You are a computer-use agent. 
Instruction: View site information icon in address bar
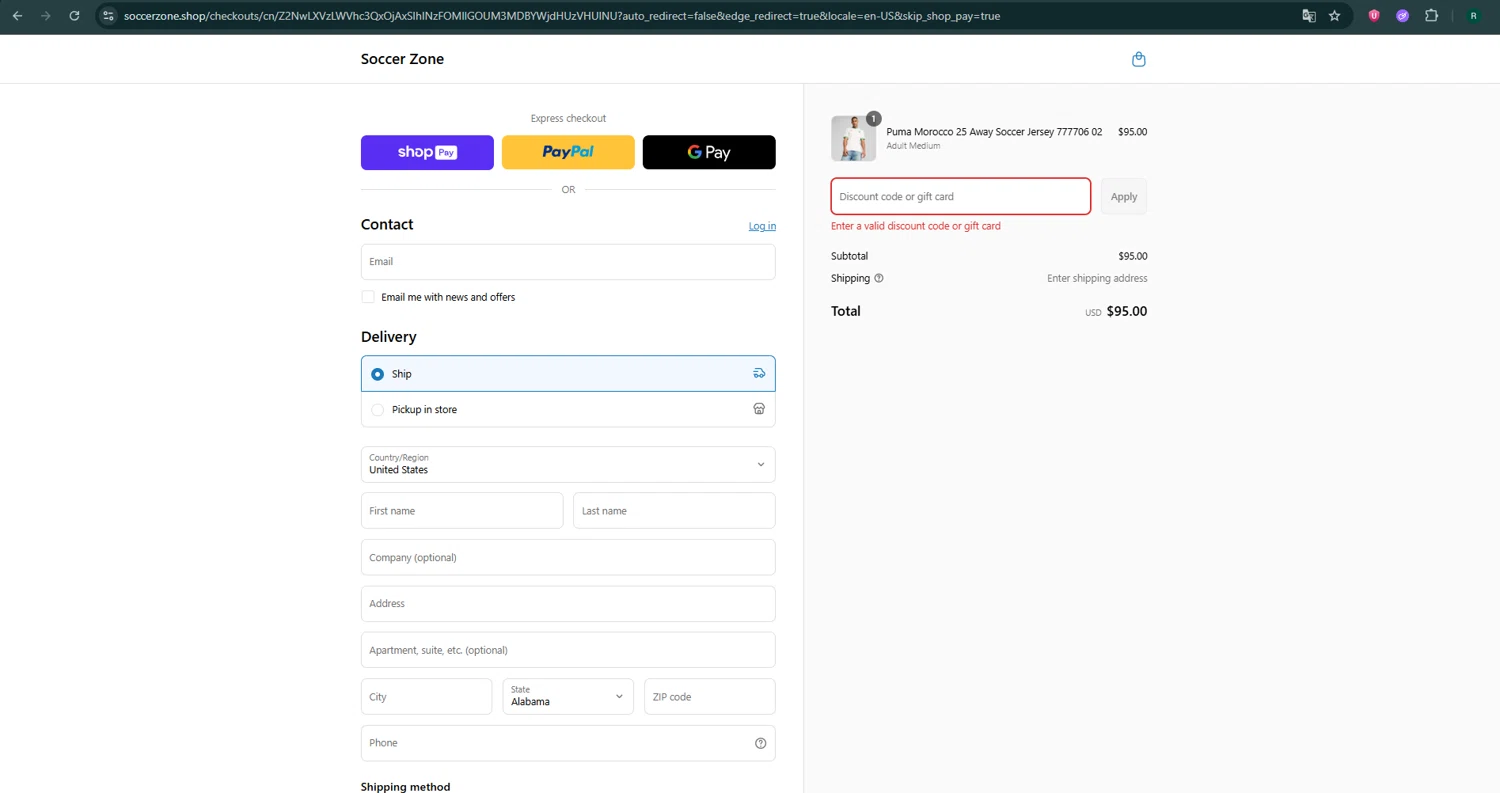tap(109, 16)
